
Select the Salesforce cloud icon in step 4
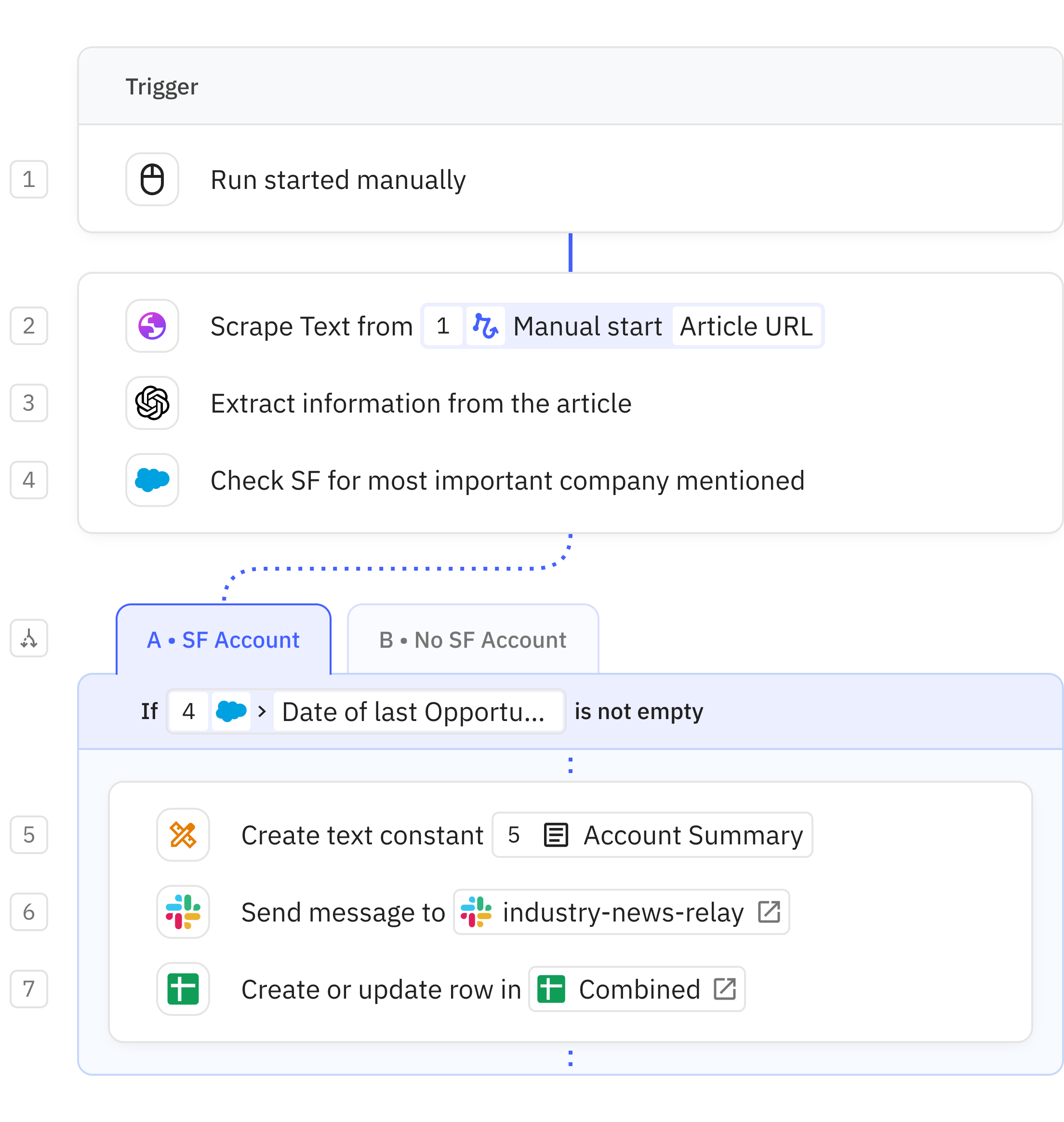151,480
